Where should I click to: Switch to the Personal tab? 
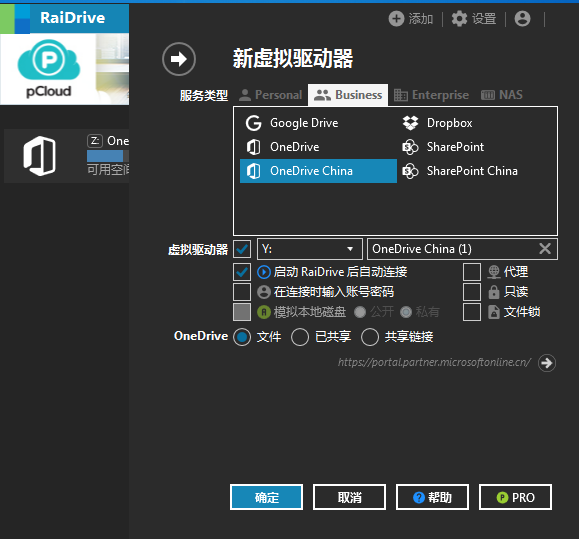click(271, 95)
